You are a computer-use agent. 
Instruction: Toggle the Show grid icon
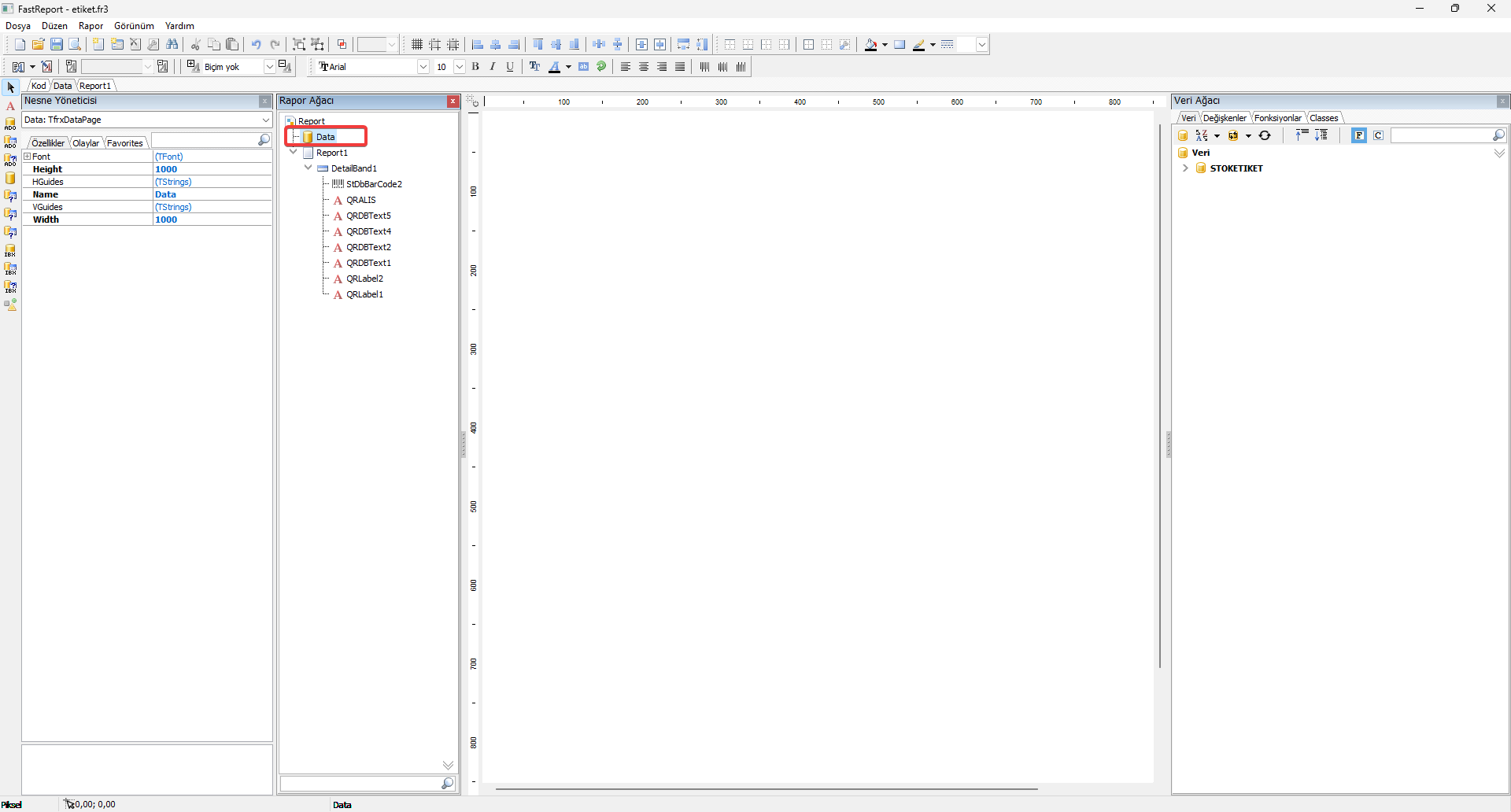417,45
